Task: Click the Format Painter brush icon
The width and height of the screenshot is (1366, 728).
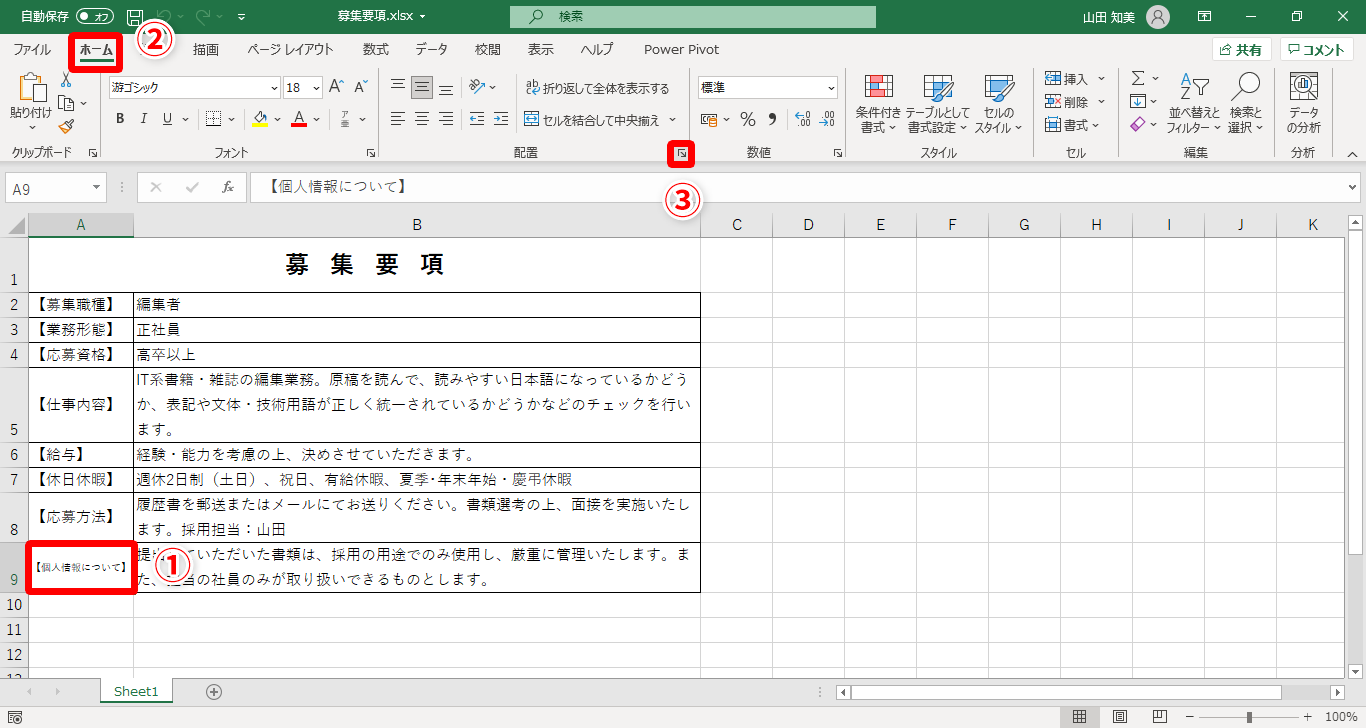Action: tap(66, 126)
